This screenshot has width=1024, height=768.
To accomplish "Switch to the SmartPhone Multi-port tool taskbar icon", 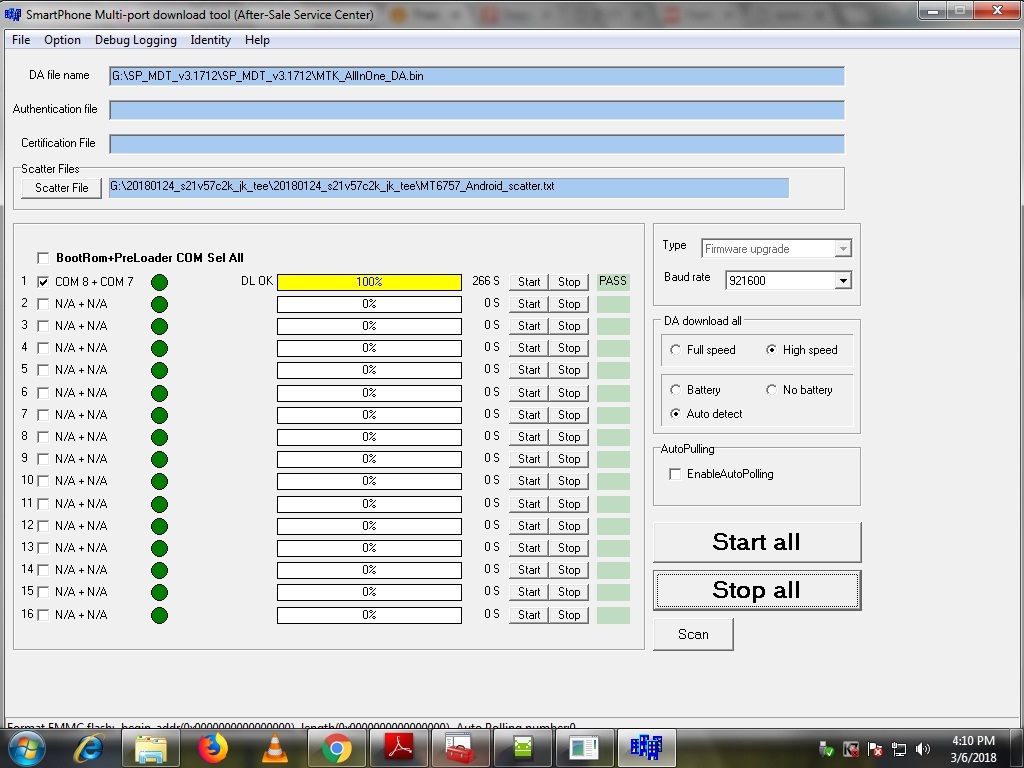I will [x=647, y=747].
